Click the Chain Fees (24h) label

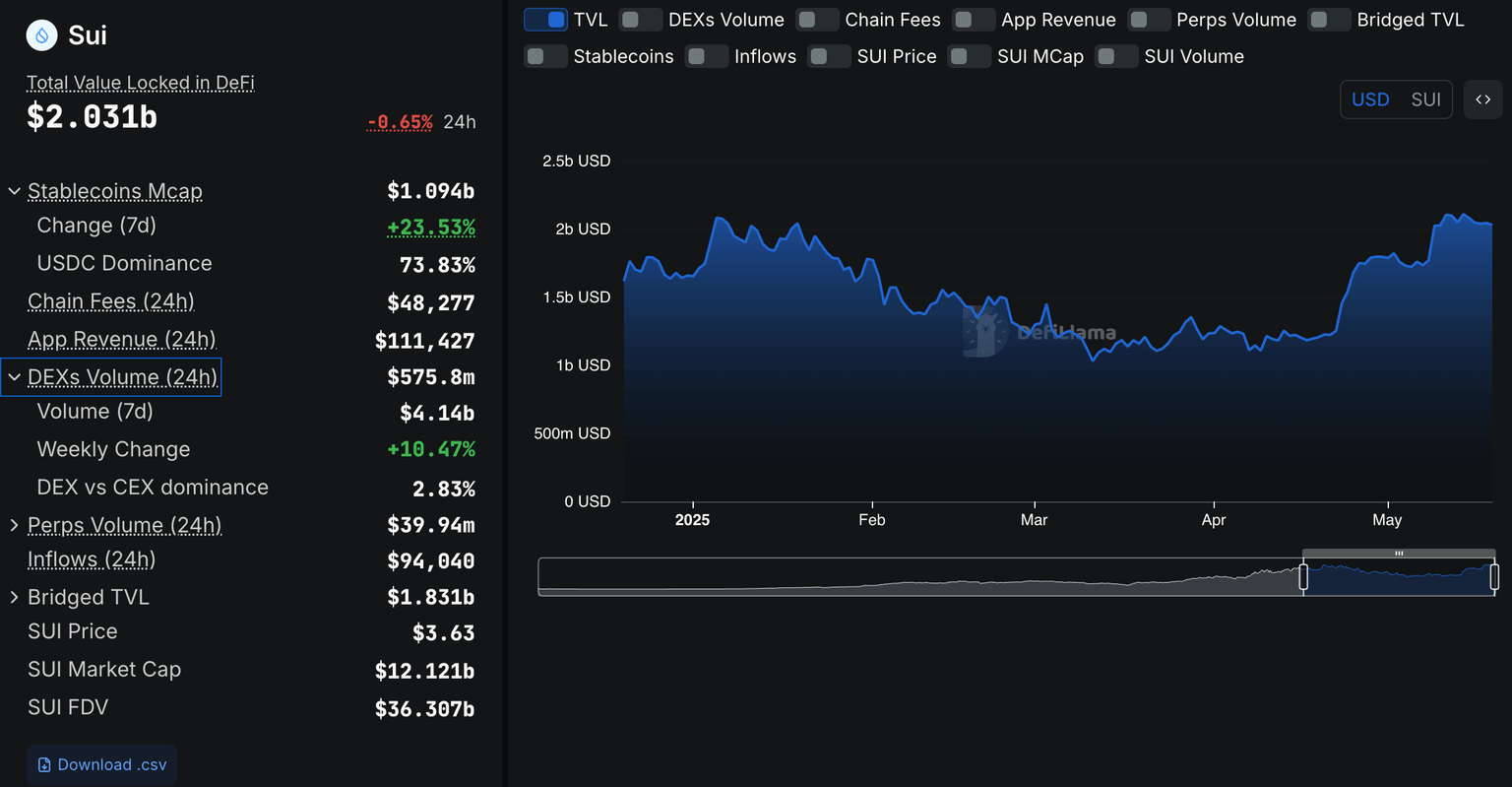click(x=110, y=301)
